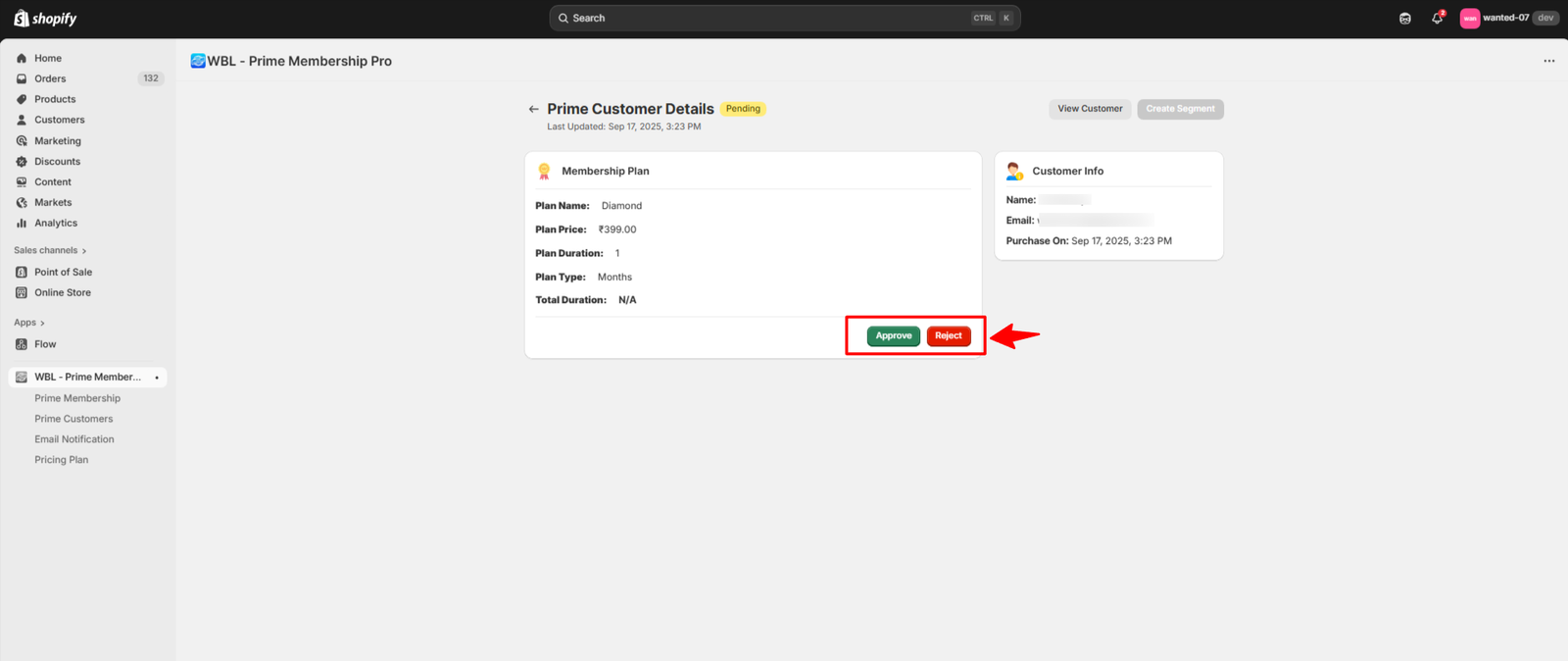Click the WBL app logo in page header
The image size is (1568, 661).
click(x=198, y=61)
